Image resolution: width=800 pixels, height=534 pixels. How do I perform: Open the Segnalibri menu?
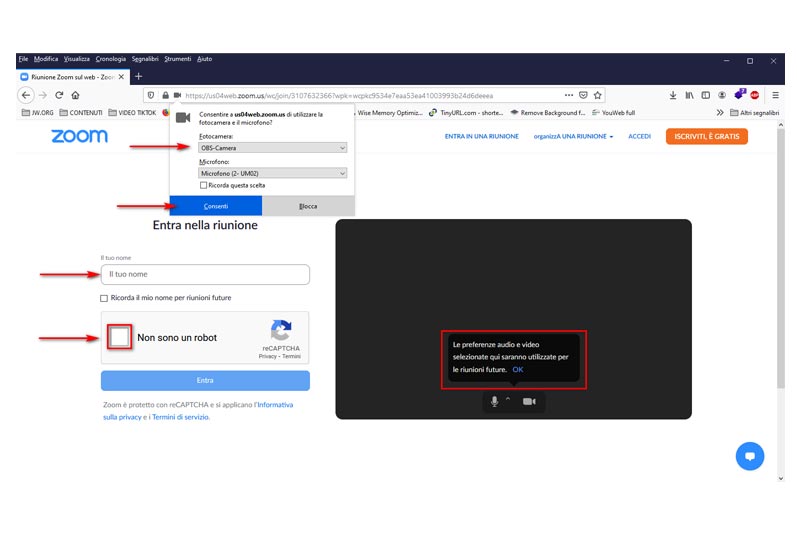tap(145, 59)
